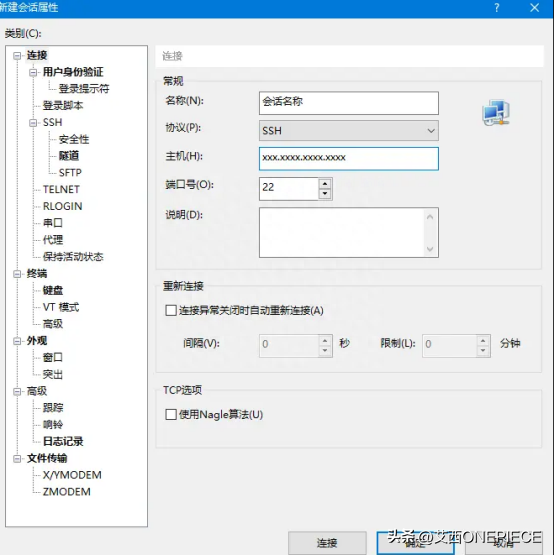
Task: Select 保持活动状态 in the tree
Action: (73, 256)
